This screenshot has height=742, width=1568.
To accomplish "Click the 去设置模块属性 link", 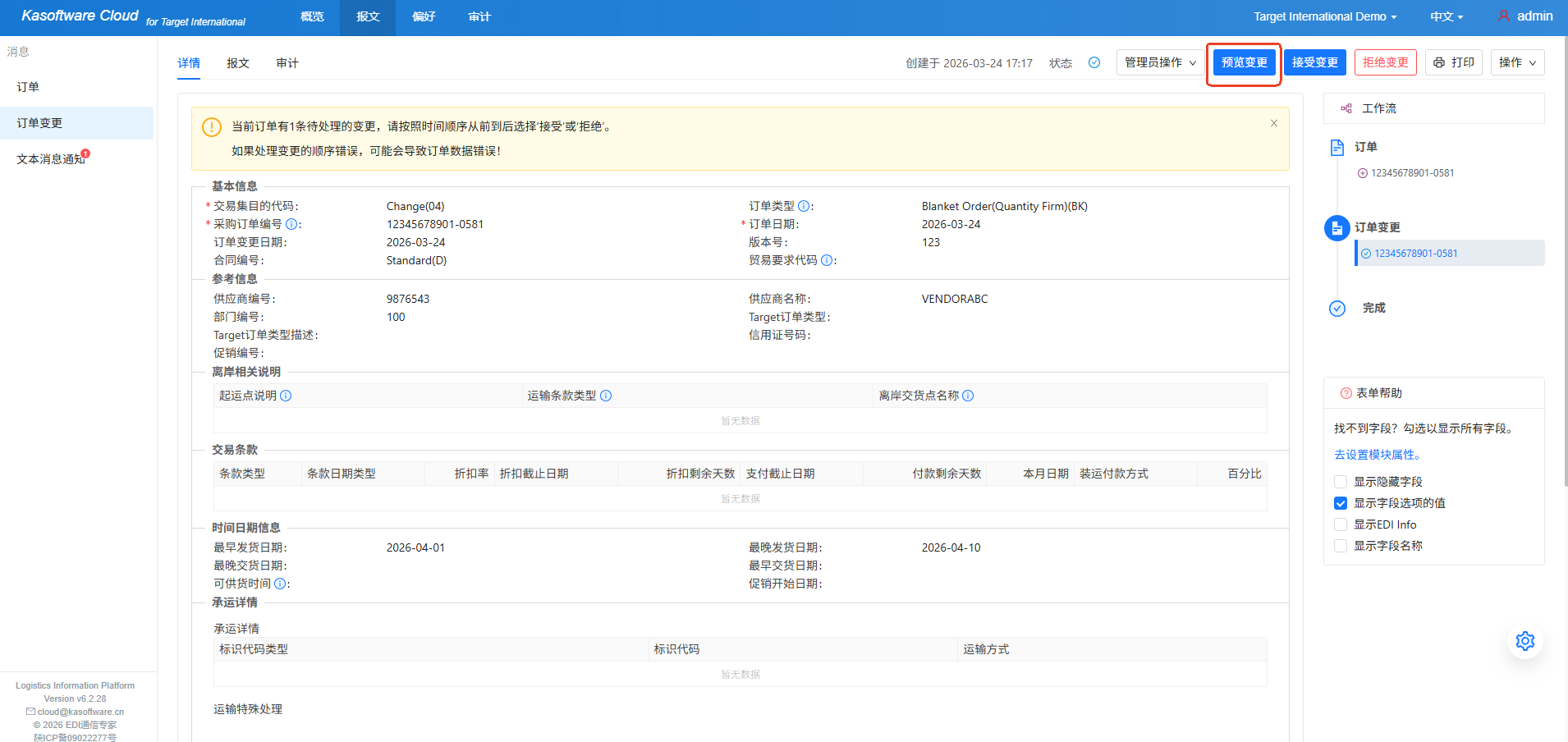I will [1377, 455].
